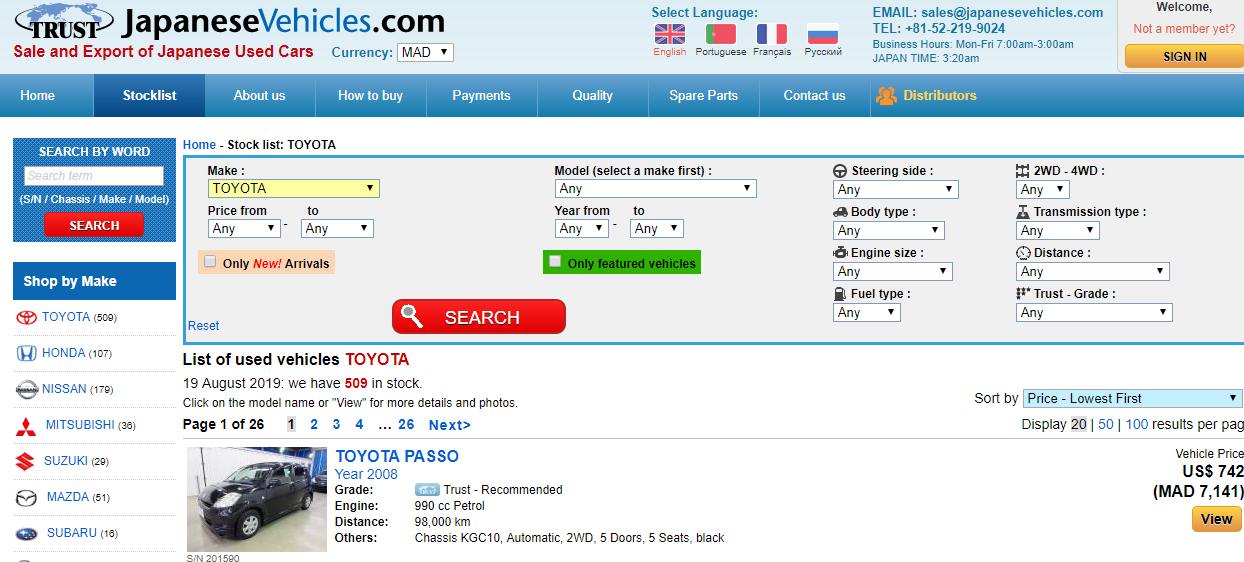Image resolution: width=1244 pixels, height=562 pixels.
Task: Click the stars icon by Trust - Grade
Action: pyautogui.click(x=1023, y=294)
